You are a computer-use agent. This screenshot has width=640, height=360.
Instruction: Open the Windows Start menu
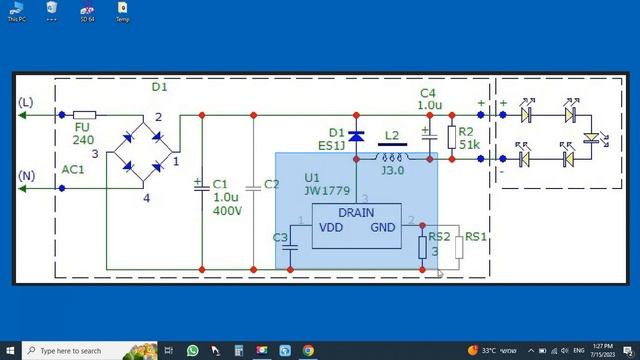pos(10,351)
